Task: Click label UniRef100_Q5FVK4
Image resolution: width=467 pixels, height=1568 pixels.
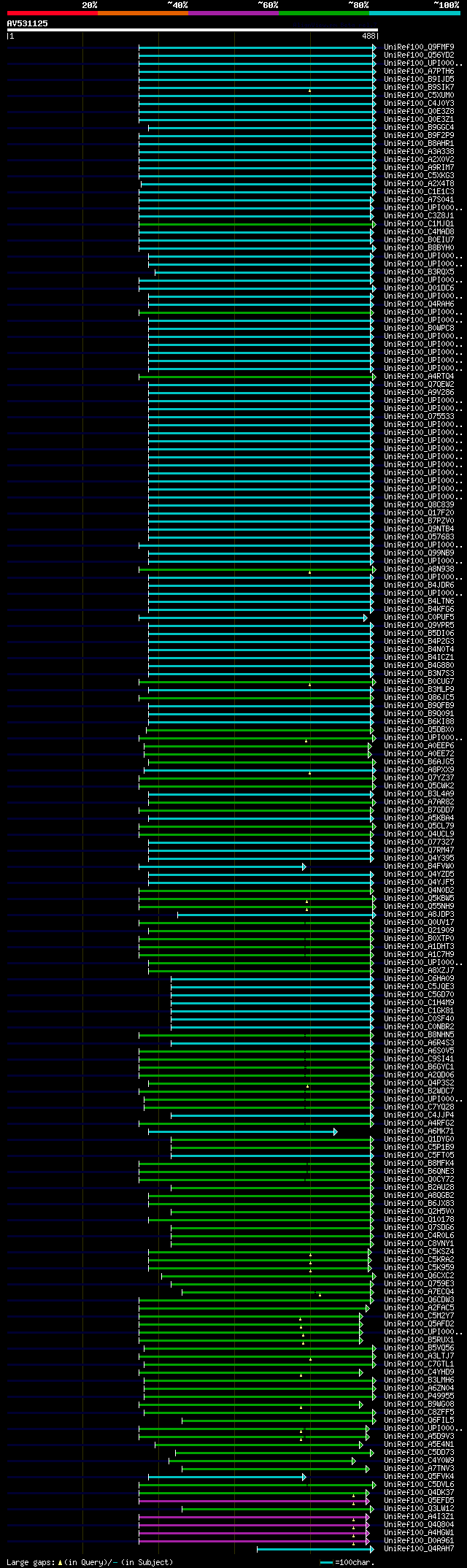Action: pyautogui.click(x=419, y=1476)
